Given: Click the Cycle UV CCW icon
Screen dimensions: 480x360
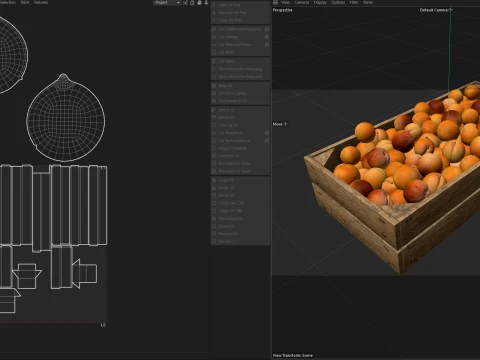Looking at the screenshot, I should click(x=214, y=203).
